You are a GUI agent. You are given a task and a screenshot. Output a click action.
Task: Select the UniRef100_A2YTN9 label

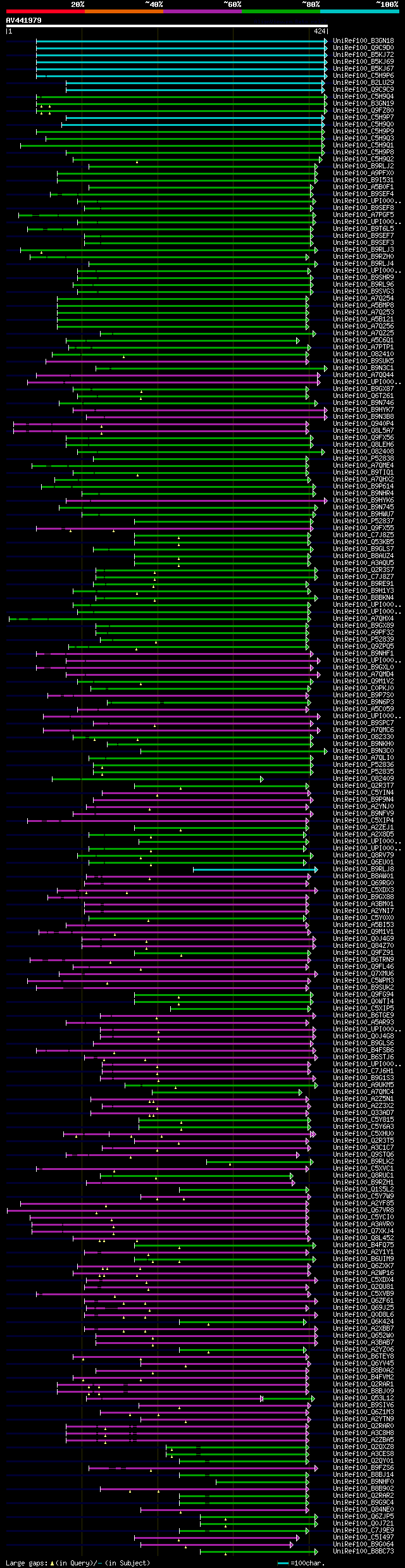[x=363, y=1419]
